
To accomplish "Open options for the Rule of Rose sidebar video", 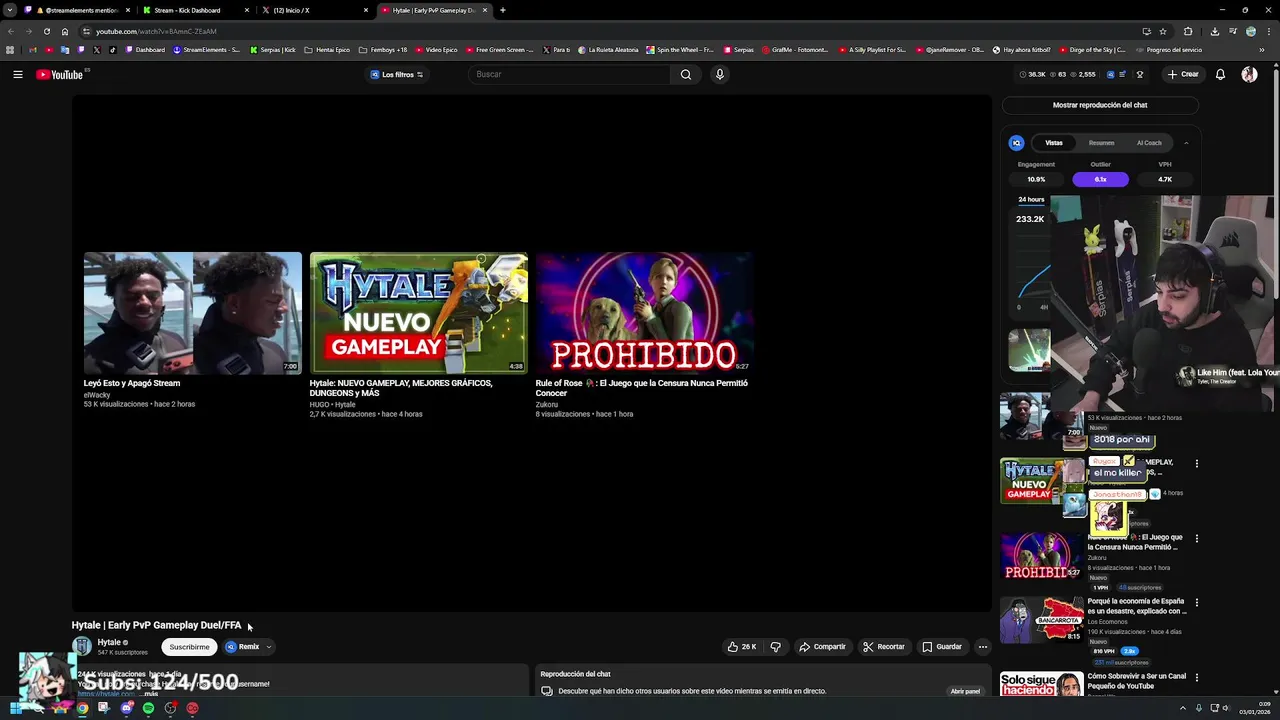I will click(x=1197, y=538).
